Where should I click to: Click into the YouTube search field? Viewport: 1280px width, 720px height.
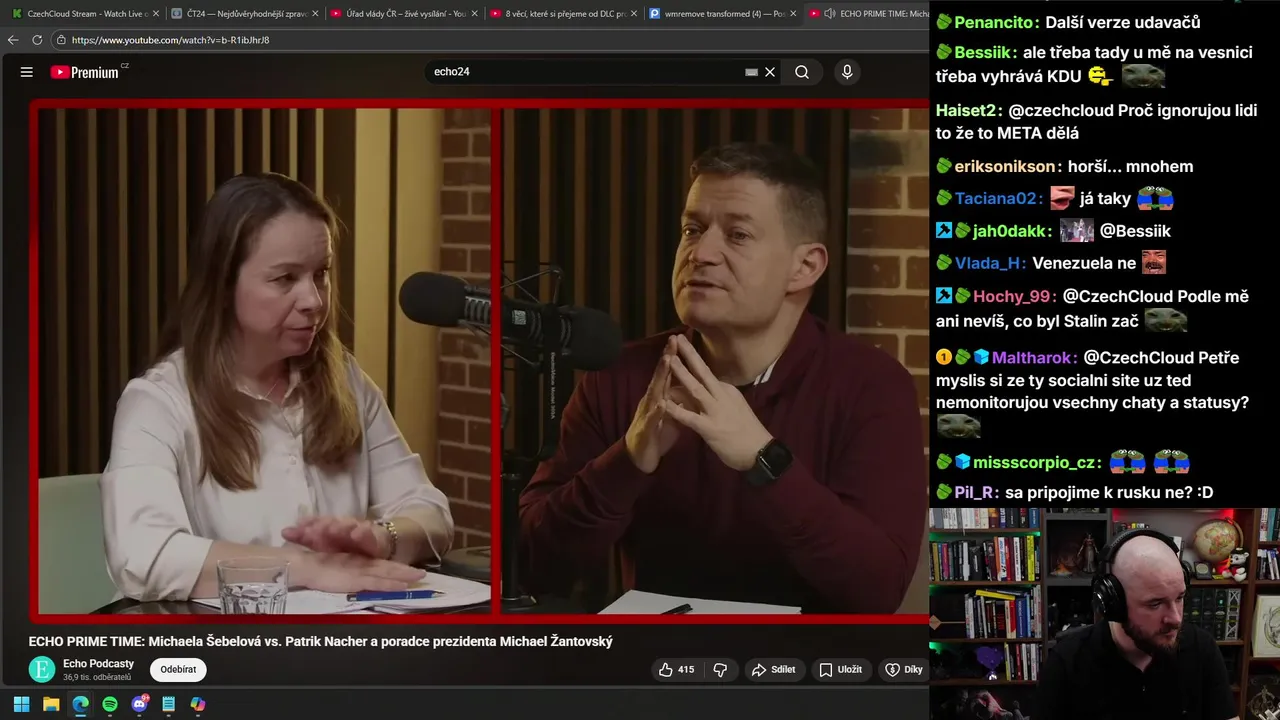(585, 72)
